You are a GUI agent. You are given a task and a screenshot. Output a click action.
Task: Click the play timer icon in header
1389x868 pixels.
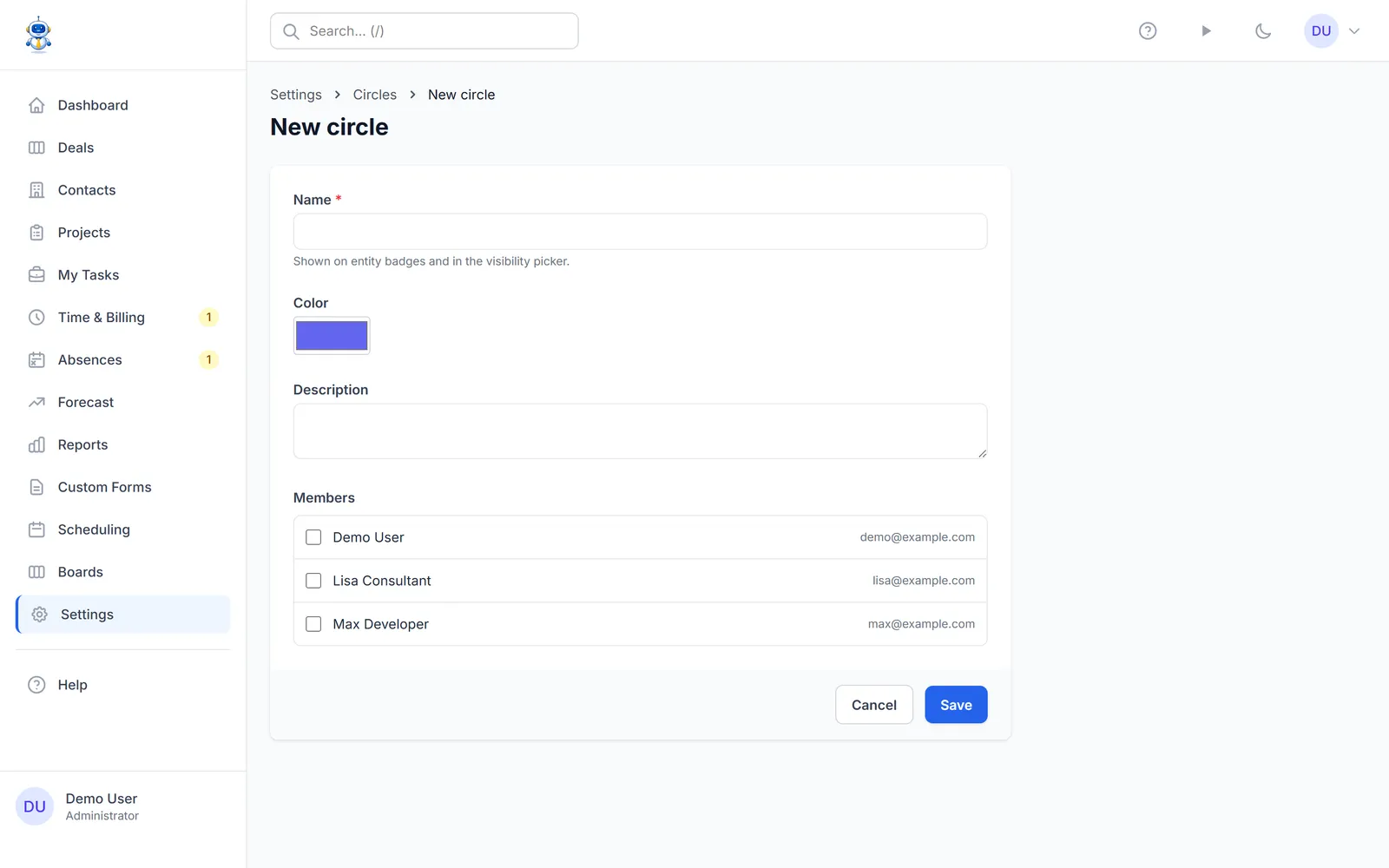point(1206,31)
